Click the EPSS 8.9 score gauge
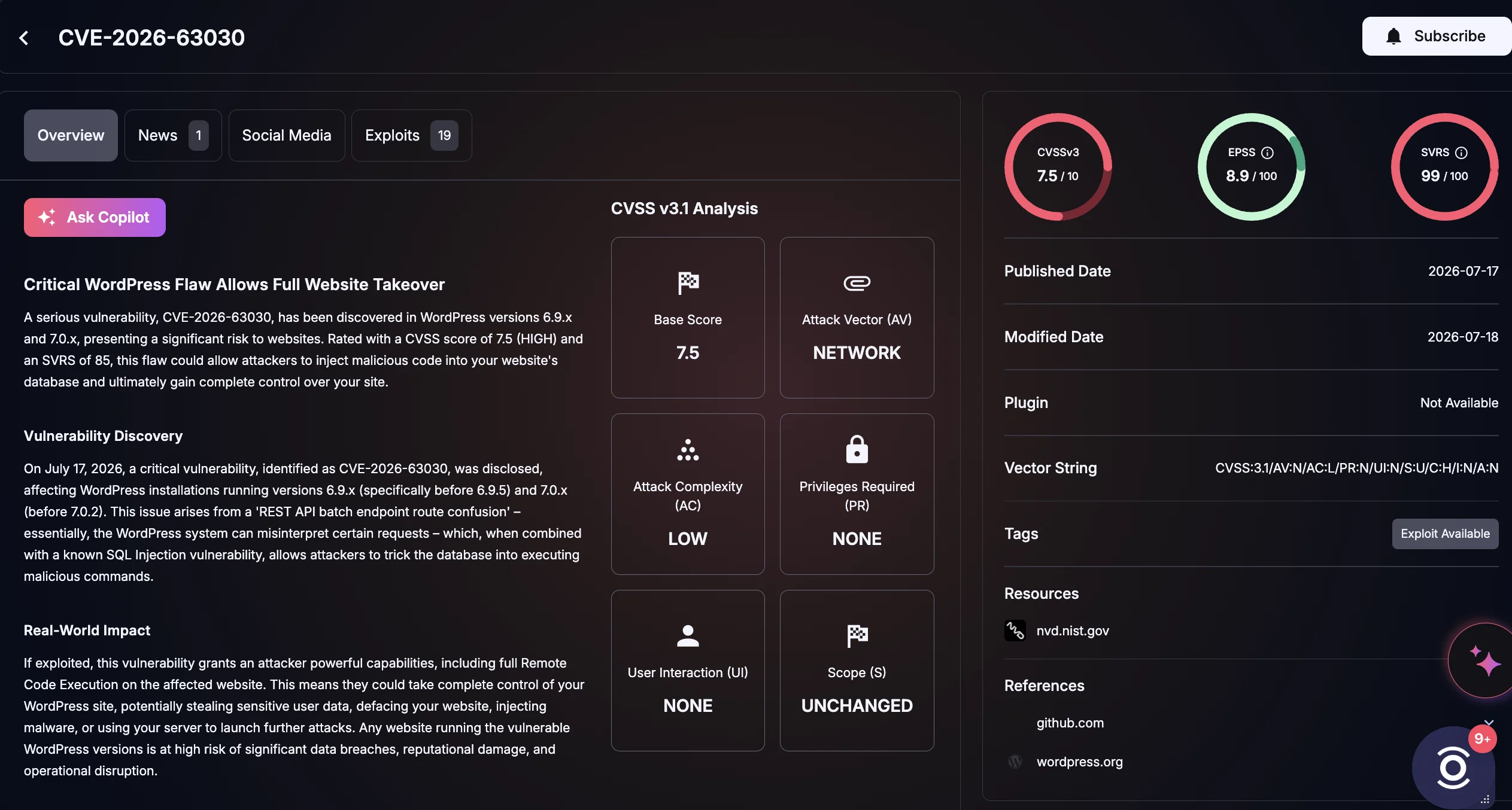1512x810 pixels. click(1251, 167)
